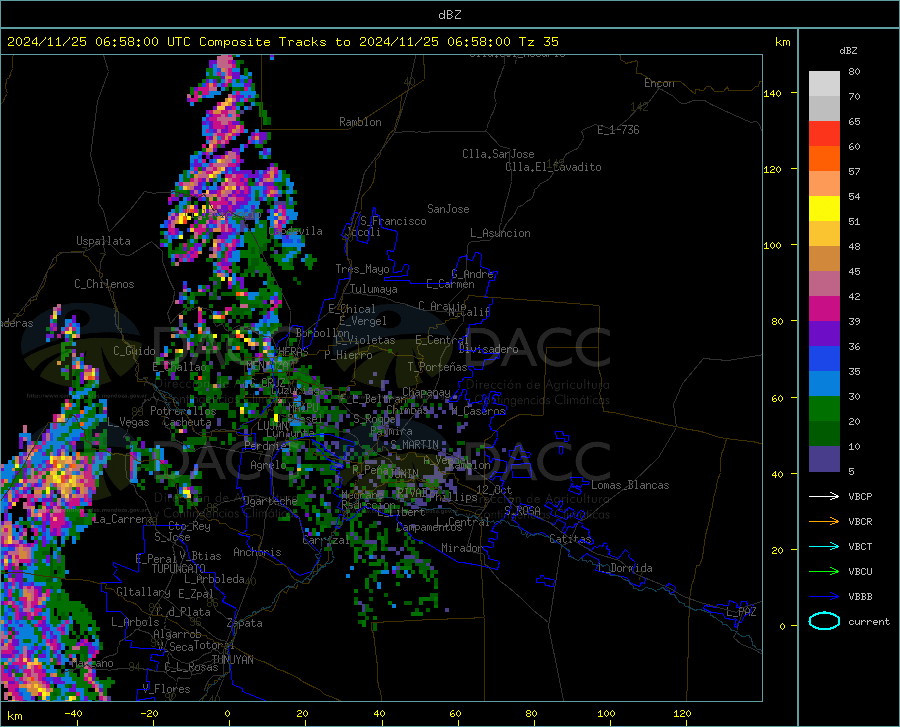Click the Gltallary map label
Viewport: 900px width, 727px height.
[143, 592]
